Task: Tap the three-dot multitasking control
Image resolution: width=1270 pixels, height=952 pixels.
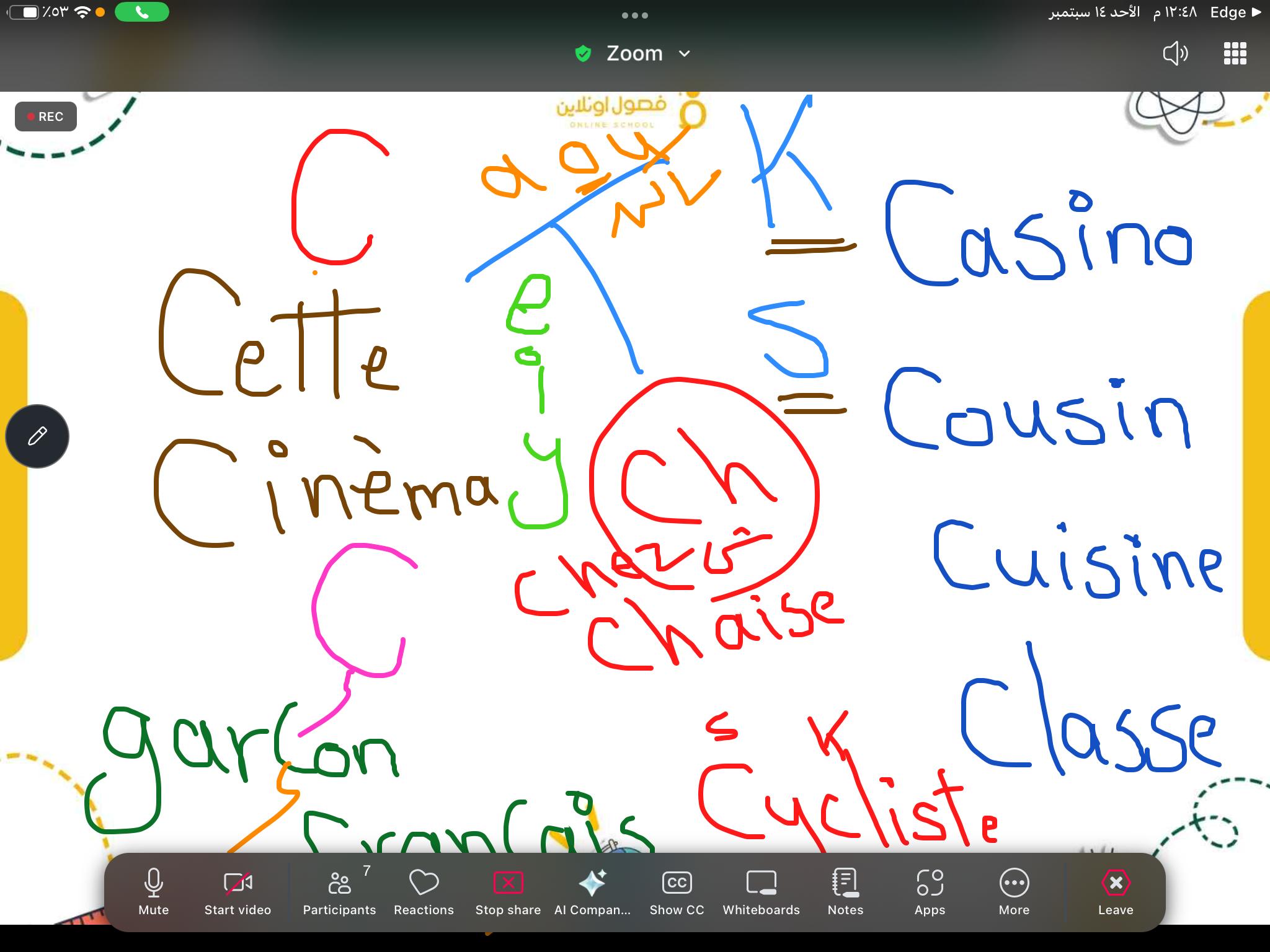Action: [x=634, y=15]
